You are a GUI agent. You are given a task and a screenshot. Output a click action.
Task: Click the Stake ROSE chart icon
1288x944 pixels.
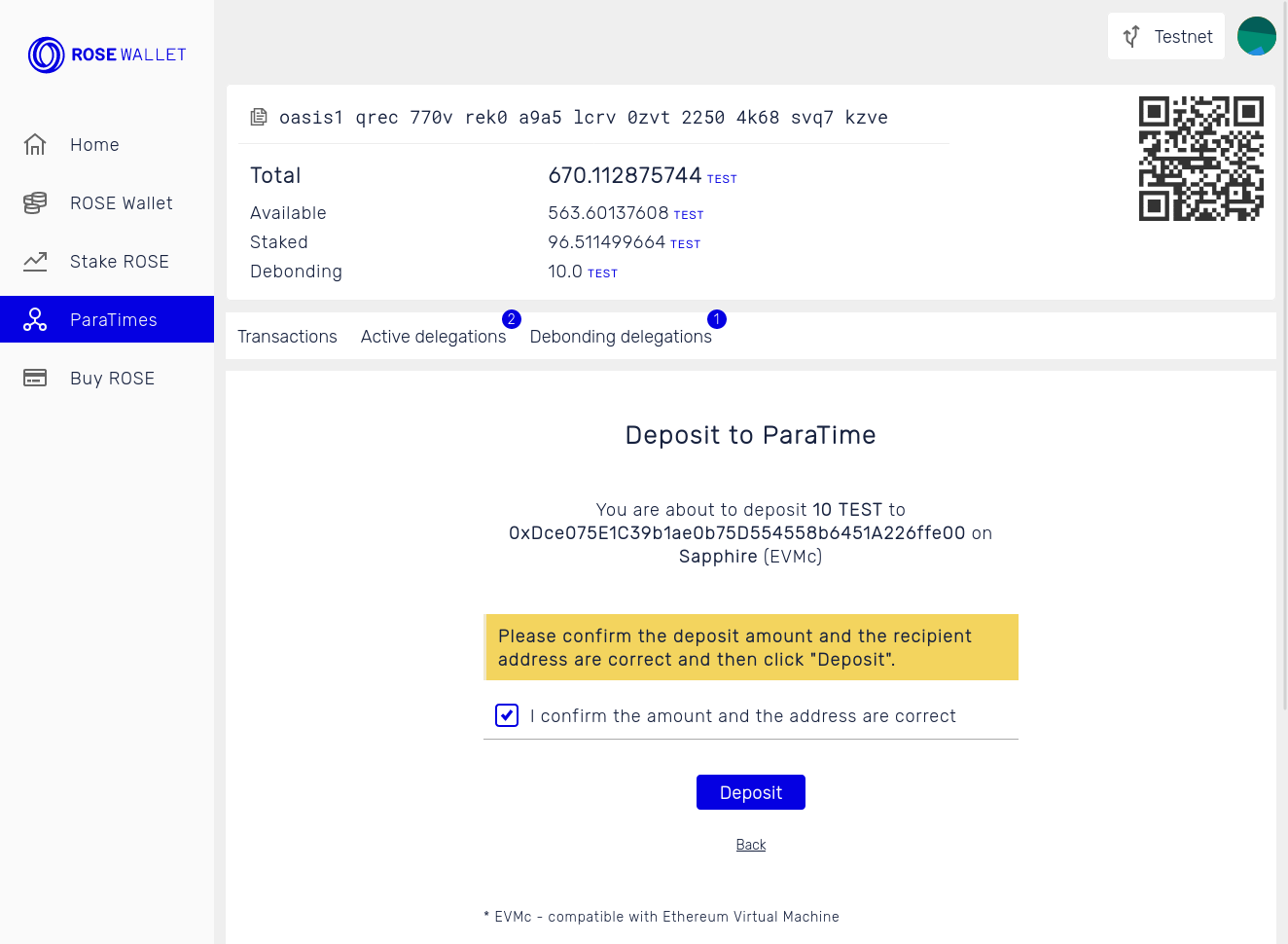[35, 261]
